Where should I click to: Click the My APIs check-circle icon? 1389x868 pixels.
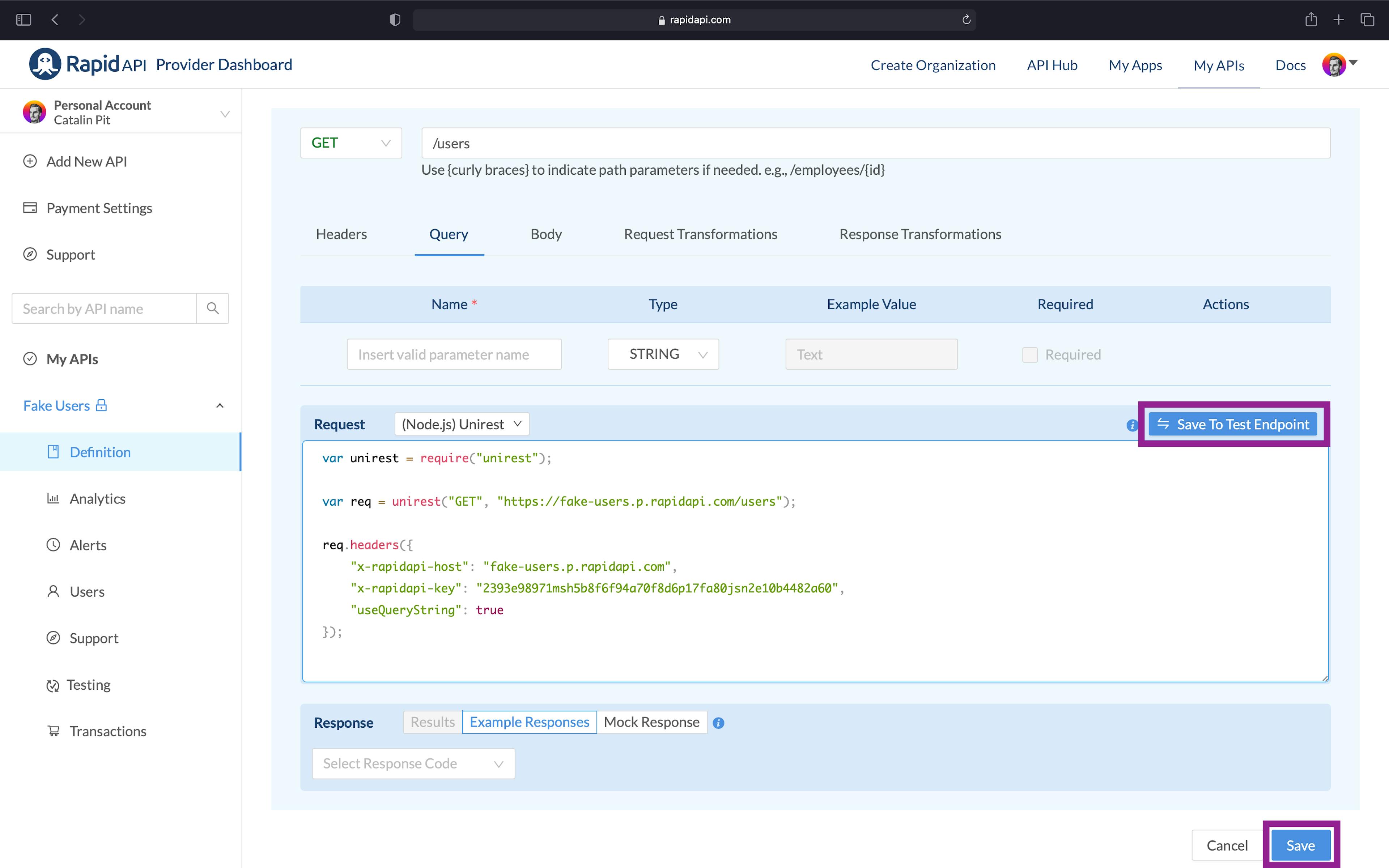pos(30,359)
